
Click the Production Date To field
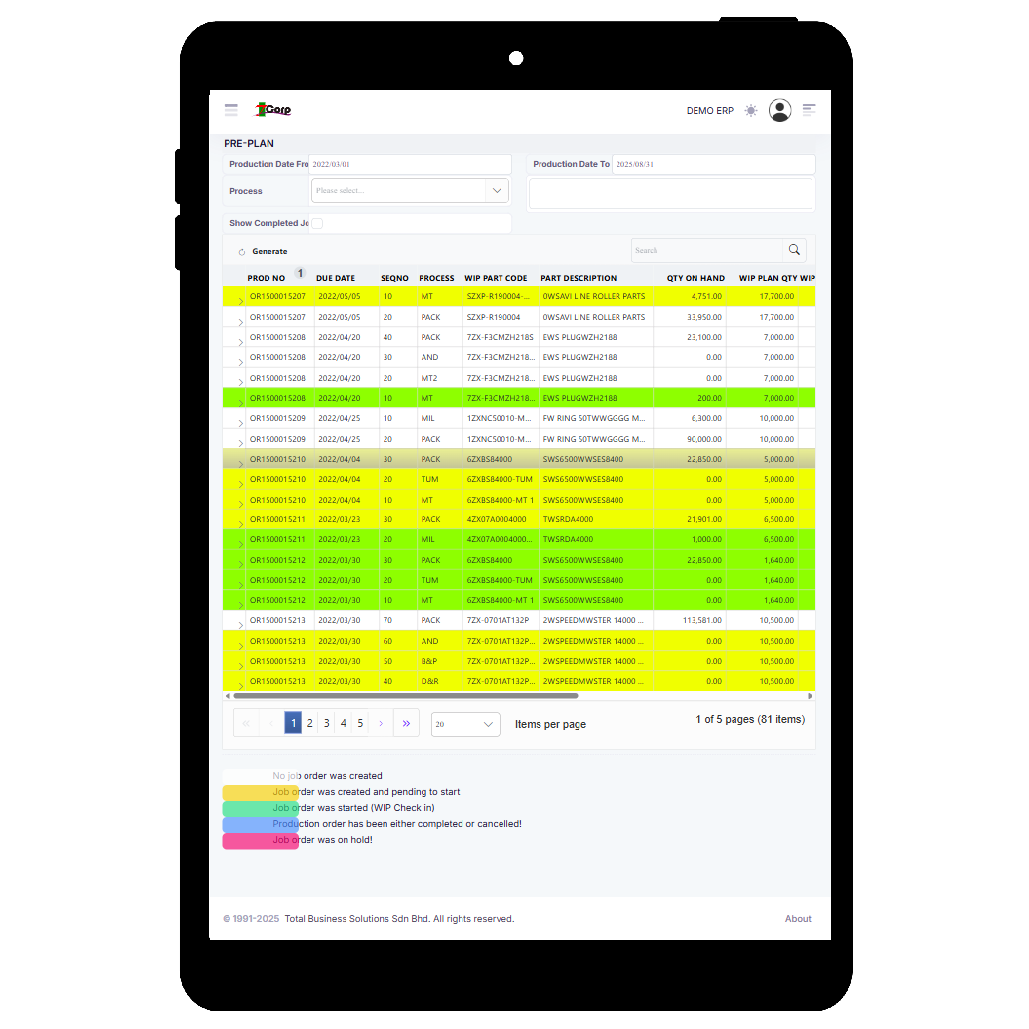point(712,164)
